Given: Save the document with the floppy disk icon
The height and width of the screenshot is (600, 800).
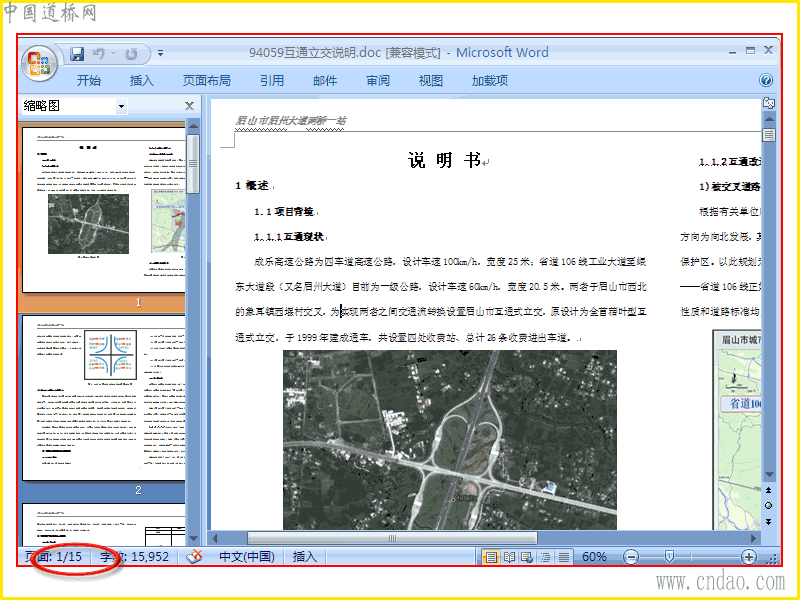Looking at the screenshot, I should pyautogui.click(x=77, y=54).
